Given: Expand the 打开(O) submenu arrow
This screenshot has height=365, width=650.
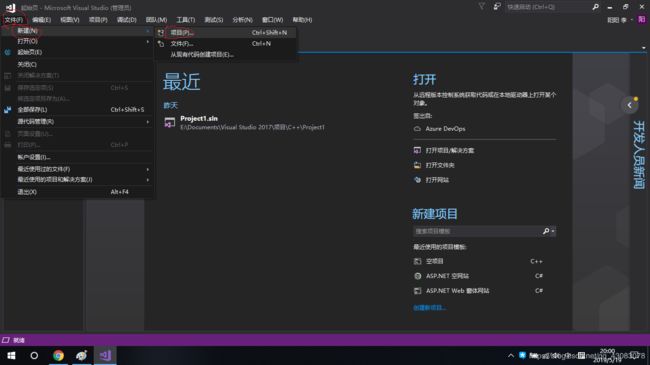Looking at the screenshot, I should (148, 41).
